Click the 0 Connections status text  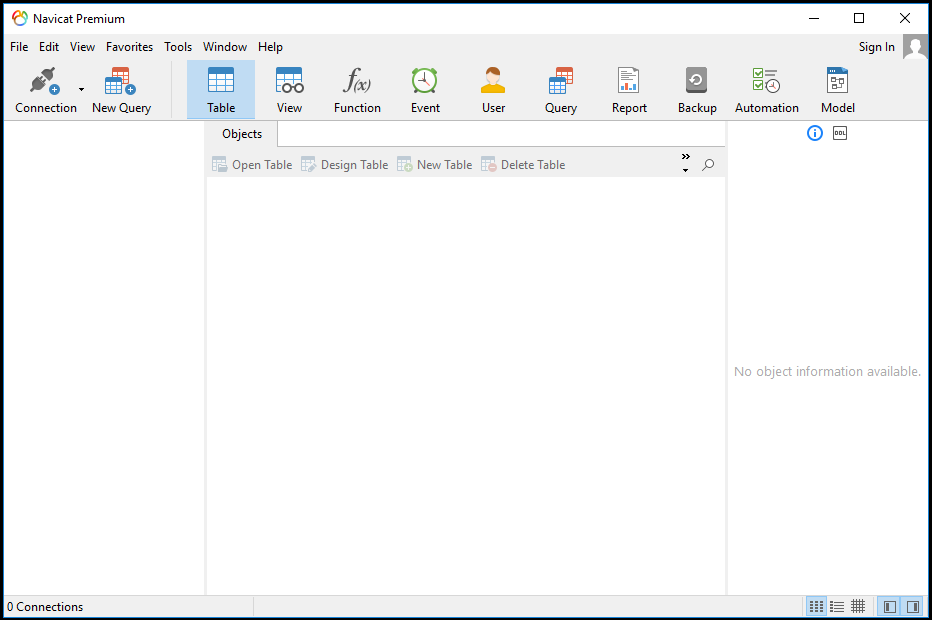(45, 607)
